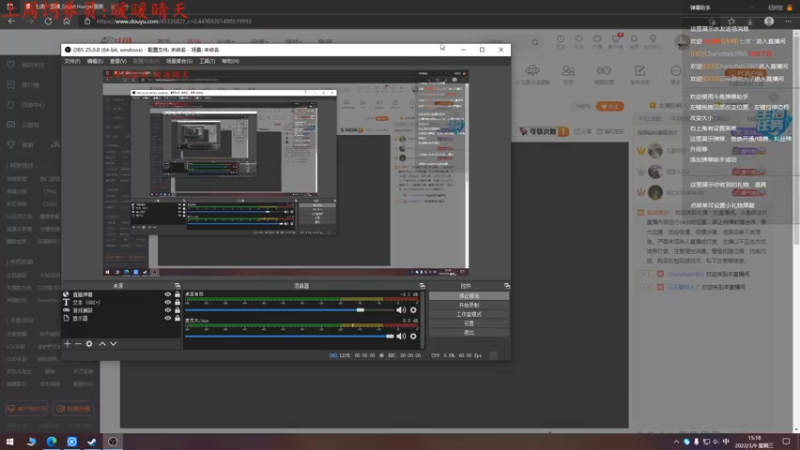Open Douyu notifications bell icon
The height and width of the screenshot is (450, 800).
point(634,39)
